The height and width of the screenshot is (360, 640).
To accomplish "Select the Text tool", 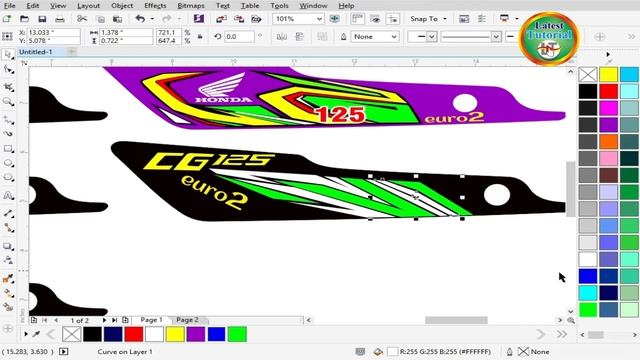I will (x=8, y=196).
